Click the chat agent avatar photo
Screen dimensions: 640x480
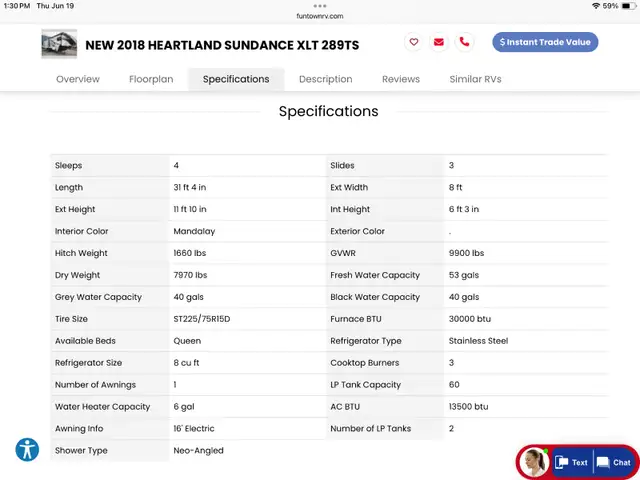coord(534,462)
